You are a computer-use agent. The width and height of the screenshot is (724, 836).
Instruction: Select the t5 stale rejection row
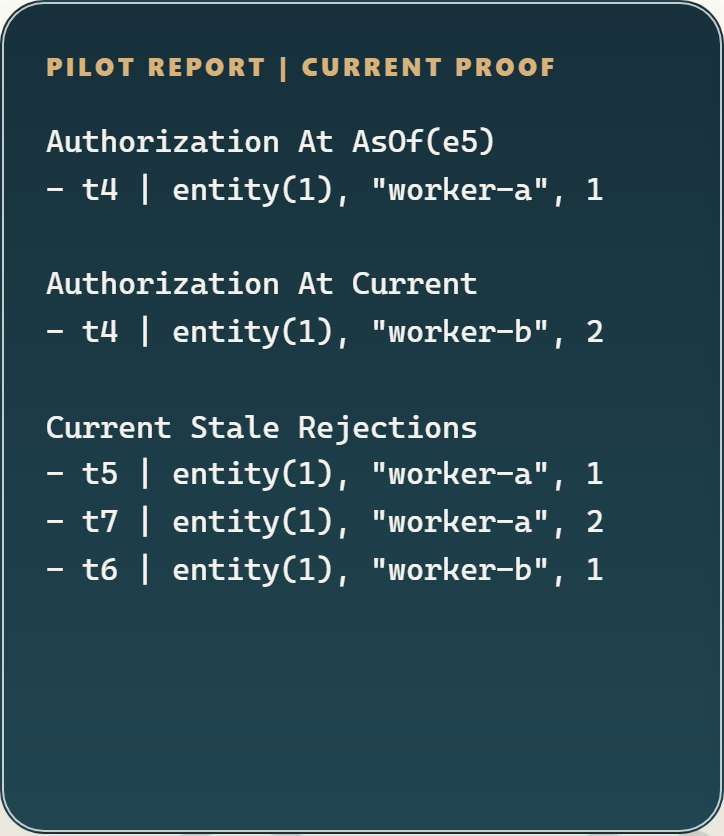click(x=324, y=474)
